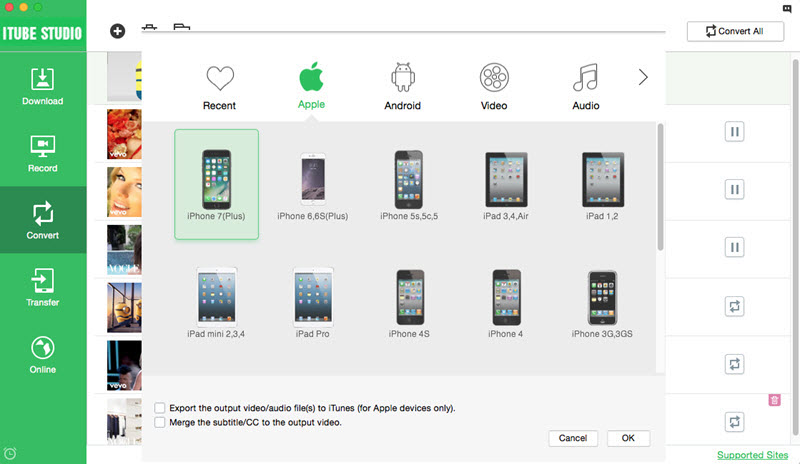This screenshot has height=464, width=800.
Task: Click the add (plus) button
Action: click(117, 31)
